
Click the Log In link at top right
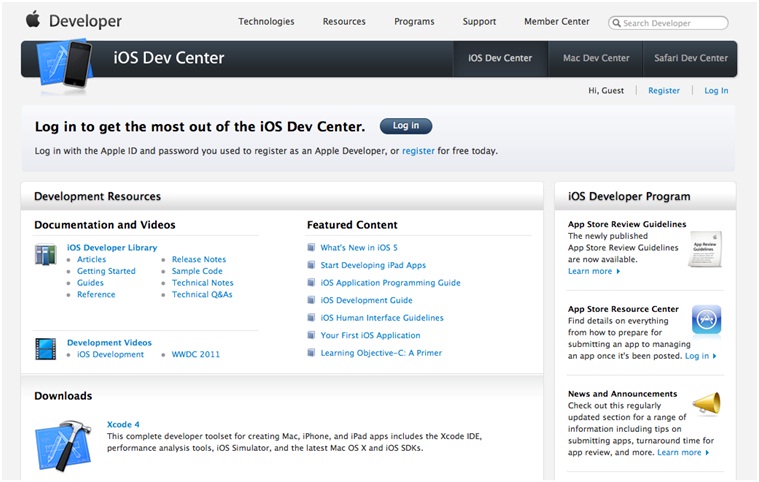716,90
